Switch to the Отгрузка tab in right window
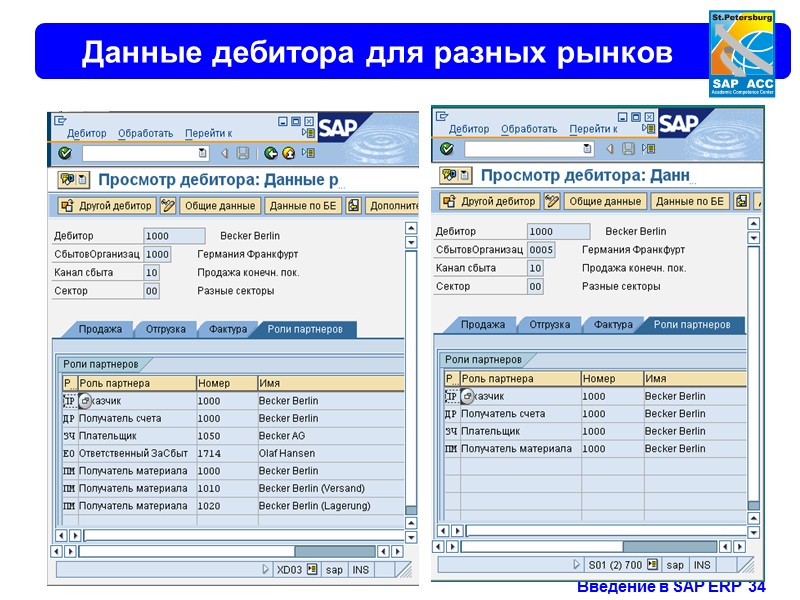 coord(549,324)
